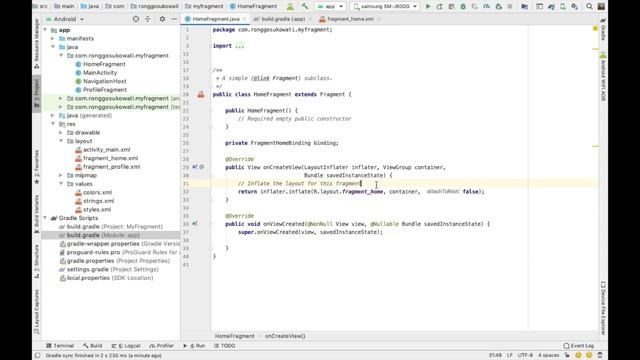Switch to the fragment_home.xml tab
This screenshot has height=360, width=640.
(350, 19)
